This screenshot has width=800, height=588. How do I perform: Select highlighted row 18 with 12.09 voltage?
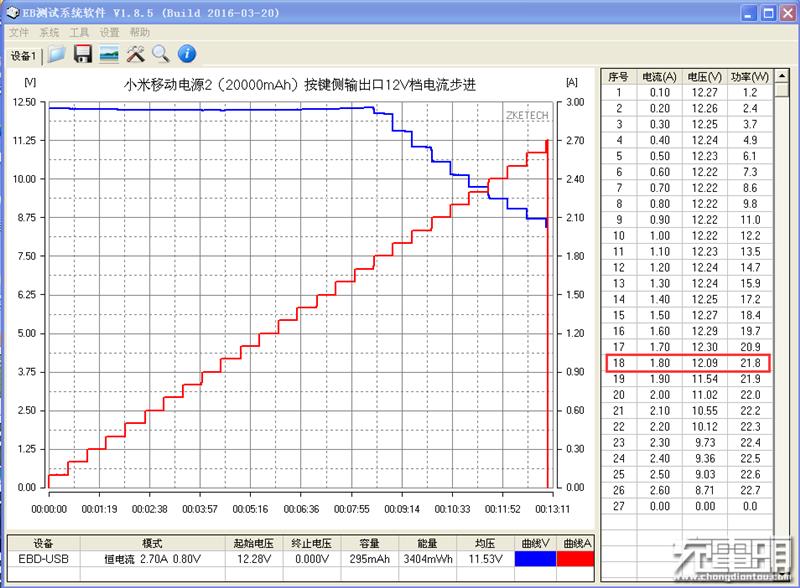(x=687, y=363)
